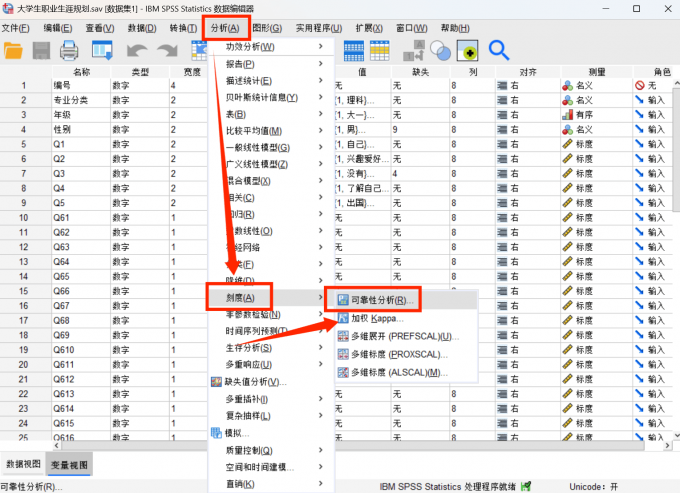Click the role 无 icon in 编号 row
This screenshot has width=680, height=493.
click(640, 85)
